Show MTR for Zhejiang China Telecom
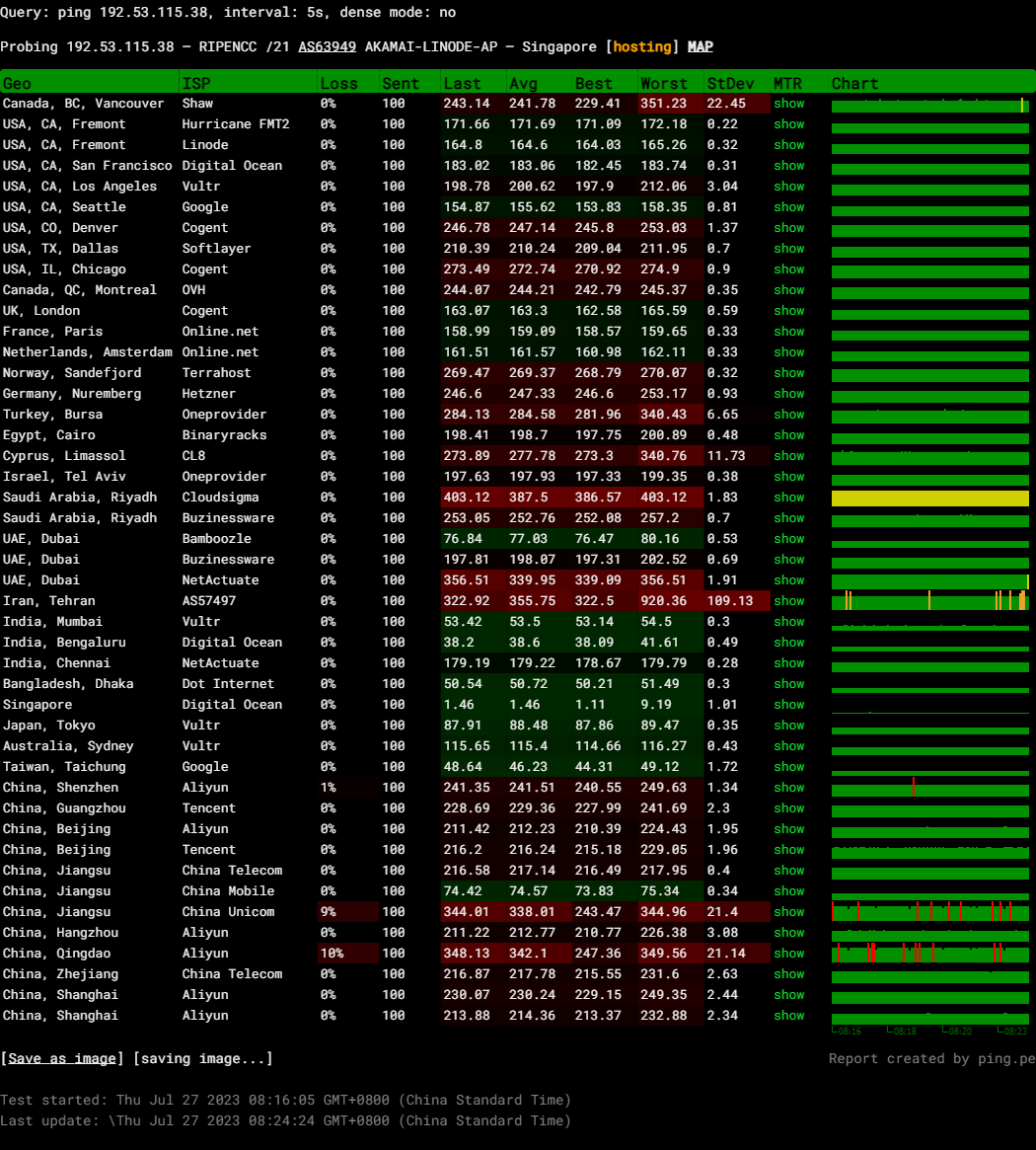The width and height of the screenshot is (1036, 1150). 789,974
